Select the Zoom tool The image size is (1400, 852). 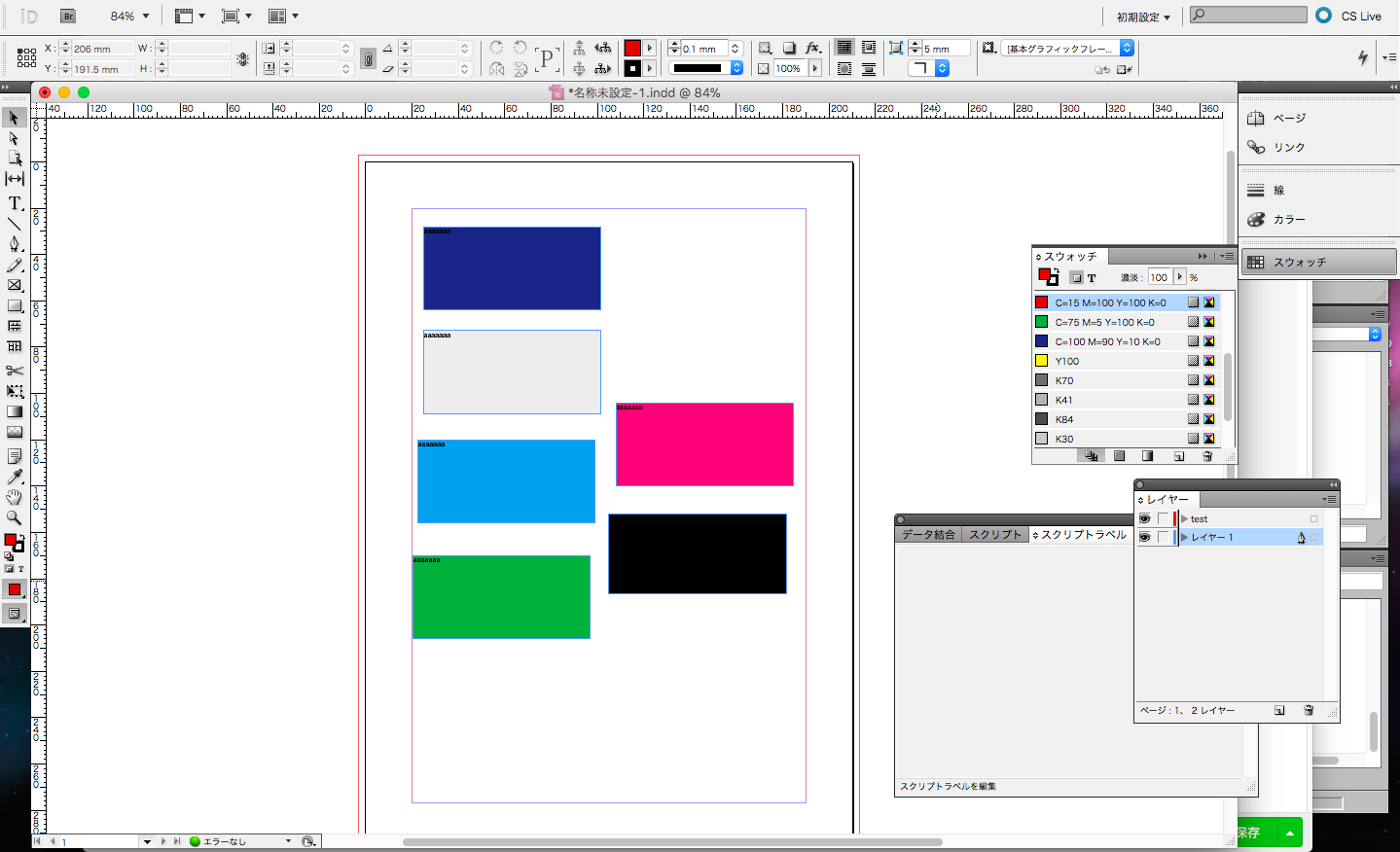coord(14,517)
